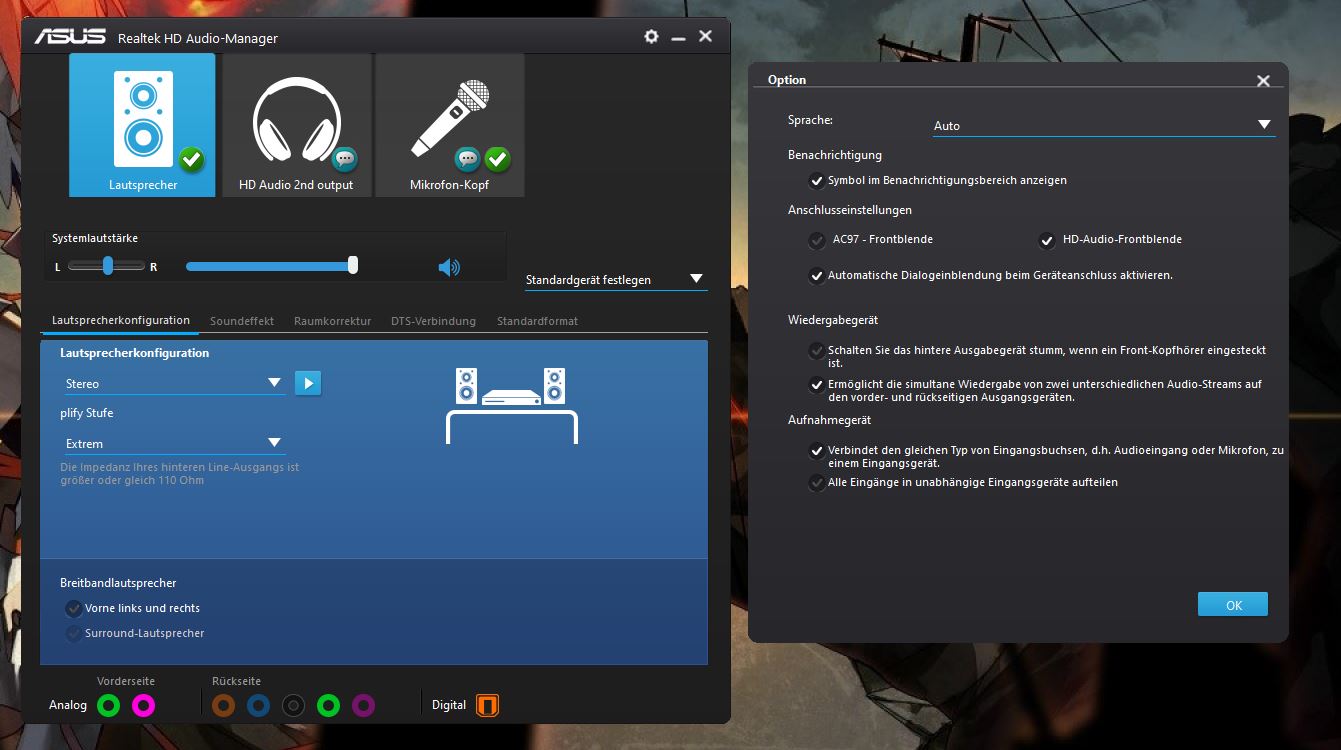Click purple rear-panel analog jack
Screen dimensions: 1341x750
pos(363,705)
